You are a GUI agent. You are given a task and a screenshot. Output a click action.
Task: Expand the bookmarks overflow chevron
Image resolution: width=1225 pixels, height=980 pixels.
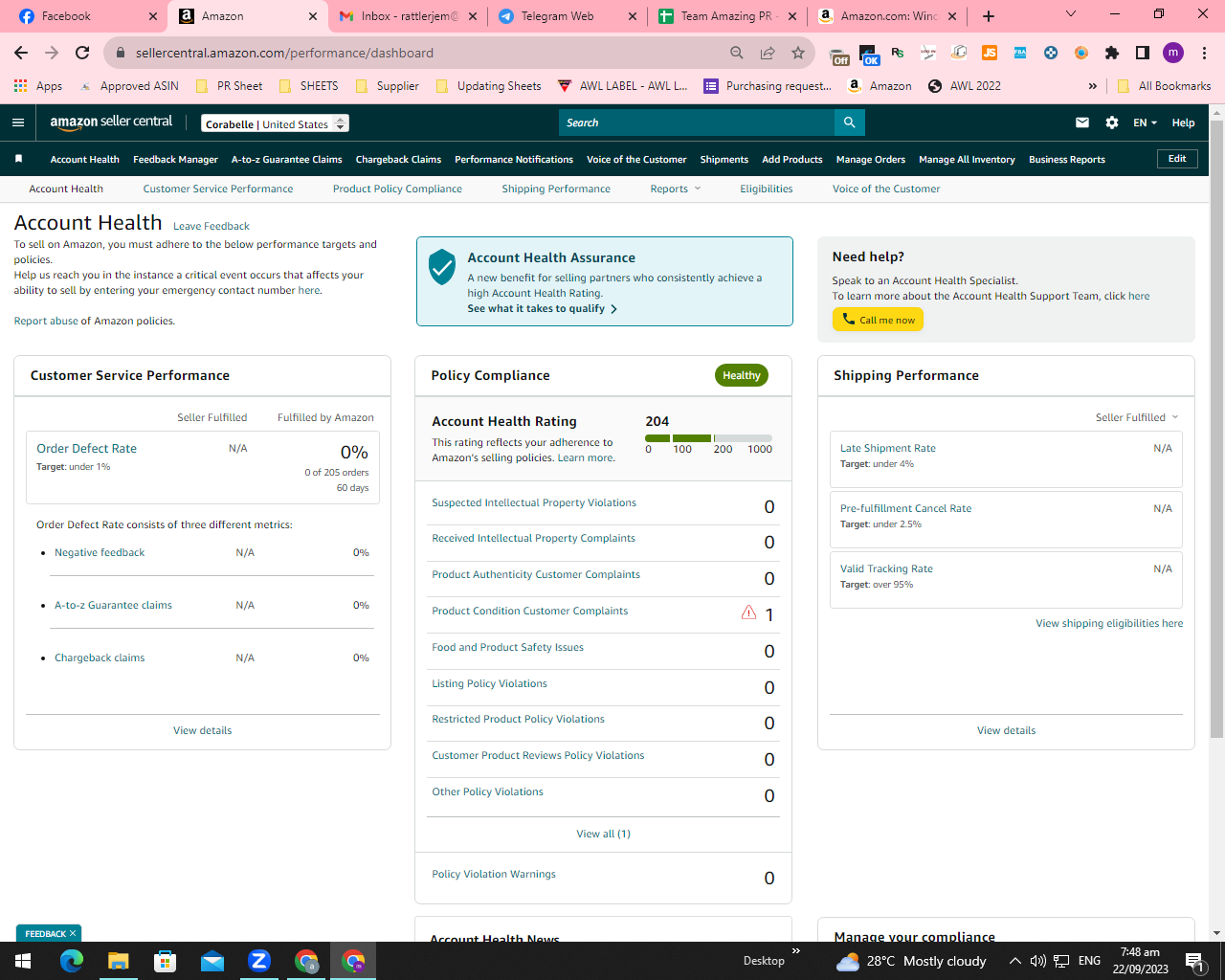[x=1093, y=86]
